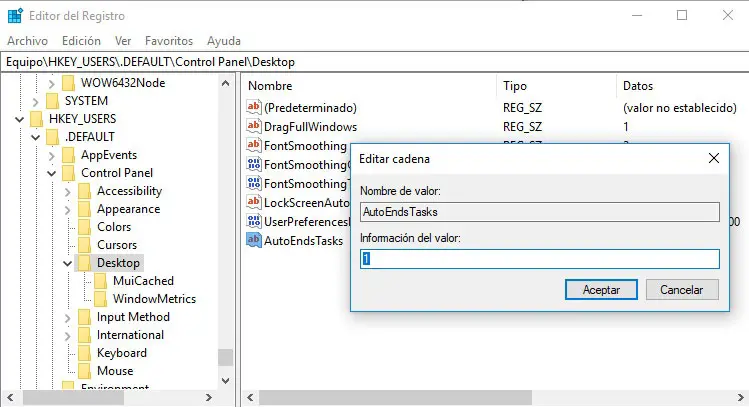The height and width of the screenshot is (407, 749).
Task: Expand the Accessibility key arrow
Action: coord(67,191)
